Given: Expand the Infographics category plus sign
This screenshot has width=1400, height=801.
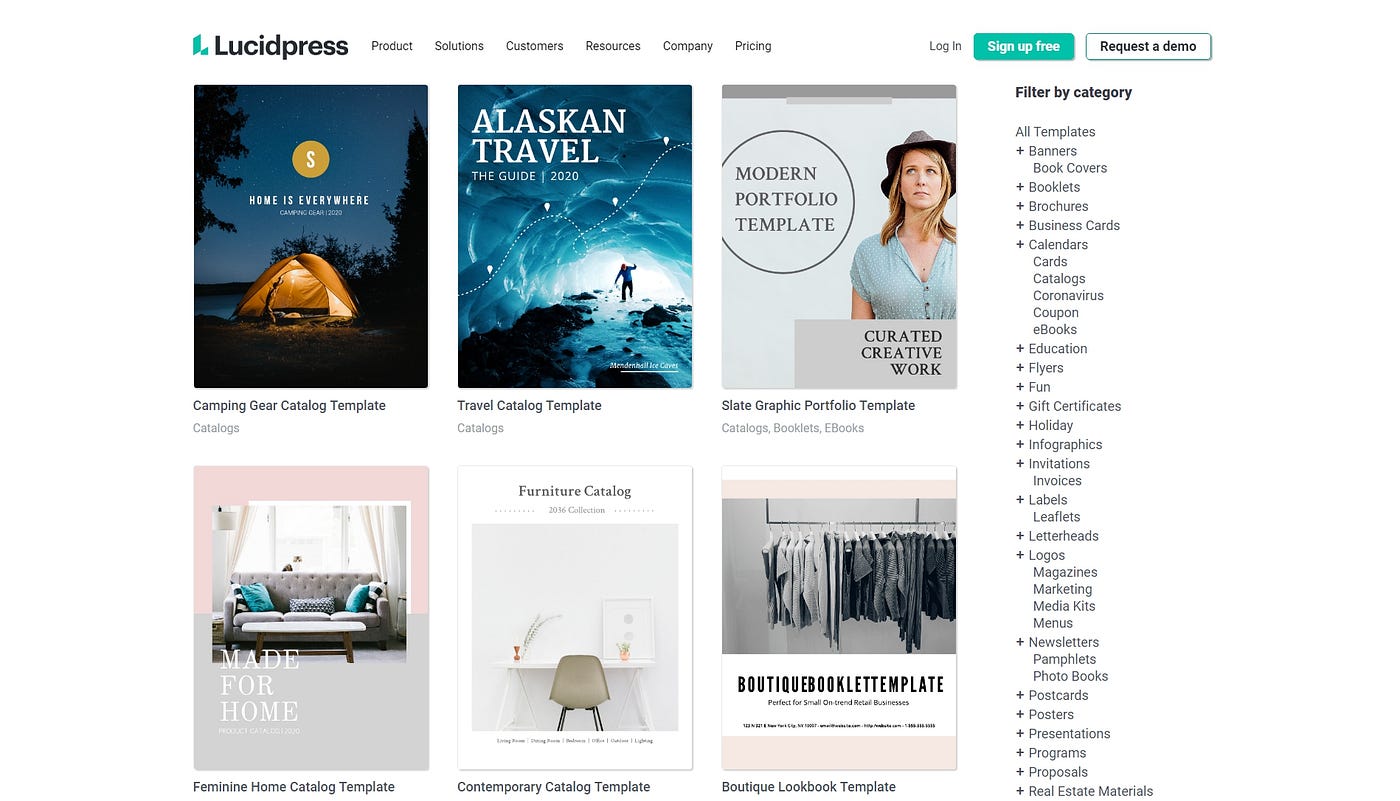Looking at the screenshot, I should [x=1020, y=444].
